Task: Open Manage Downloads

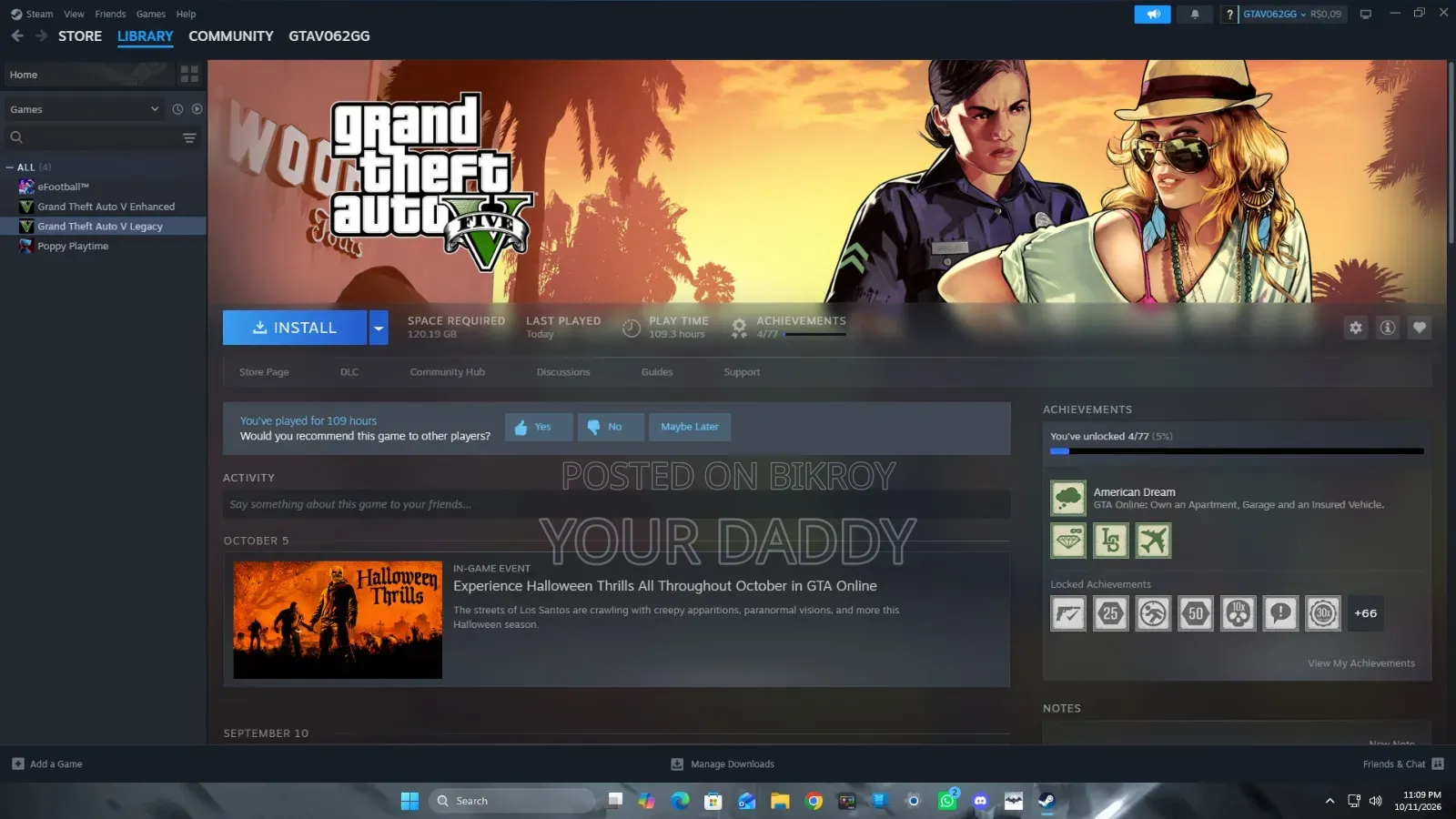Action: click(723, 764)
